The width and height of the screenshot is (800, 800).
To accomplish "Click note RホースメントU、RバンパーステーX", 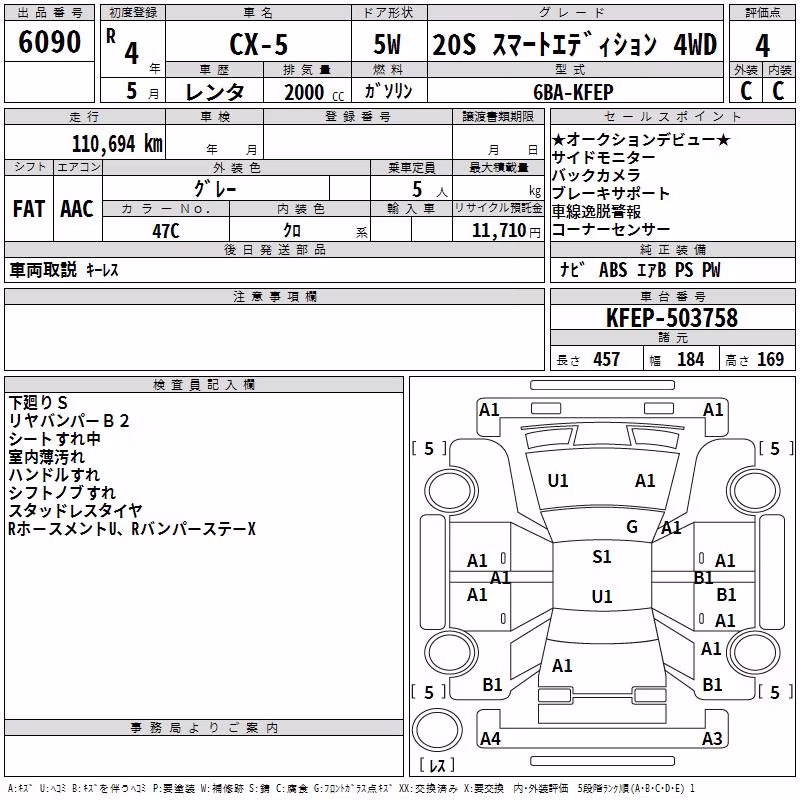I will point(132,529).
